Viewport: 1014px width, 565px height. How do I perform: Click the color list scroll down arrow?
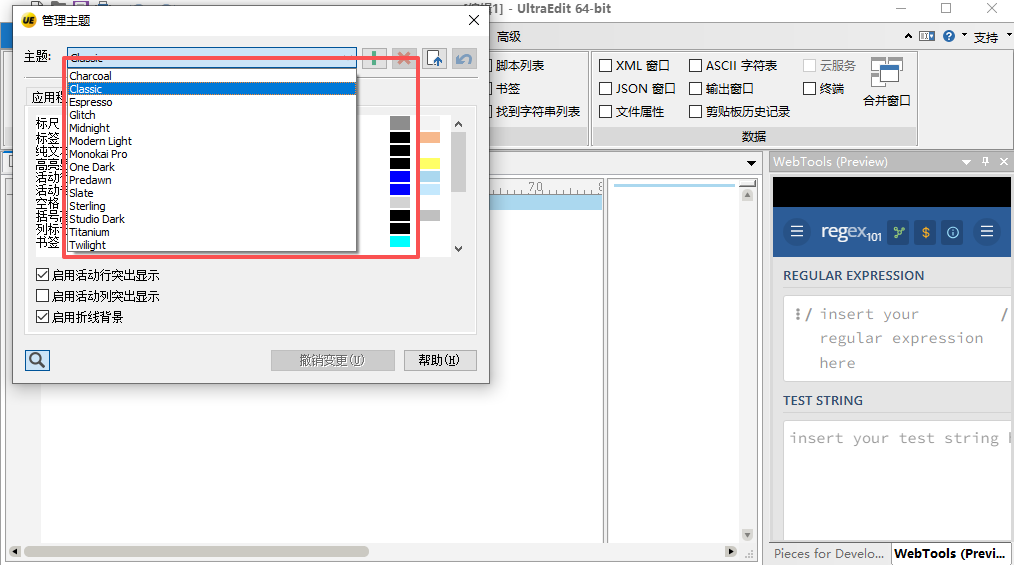point(458,248)
